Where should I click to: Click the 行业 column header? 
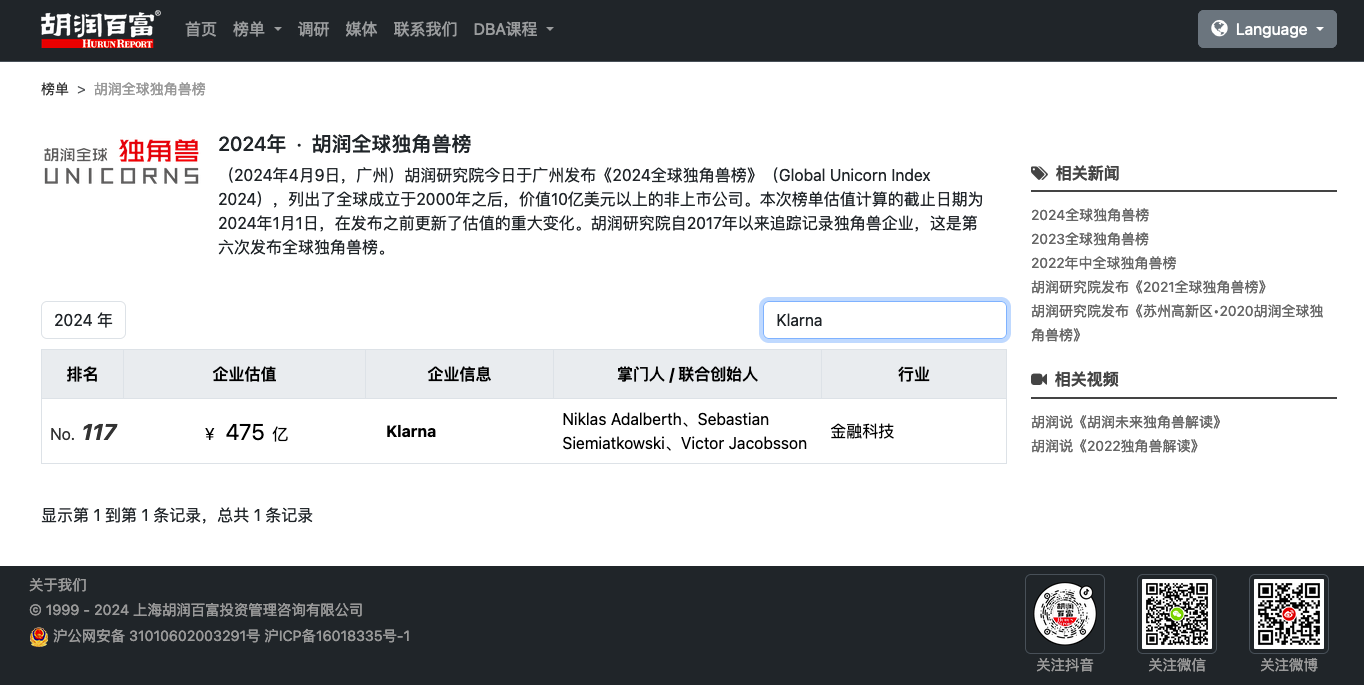pyautogui.click(x=914, y=374)
